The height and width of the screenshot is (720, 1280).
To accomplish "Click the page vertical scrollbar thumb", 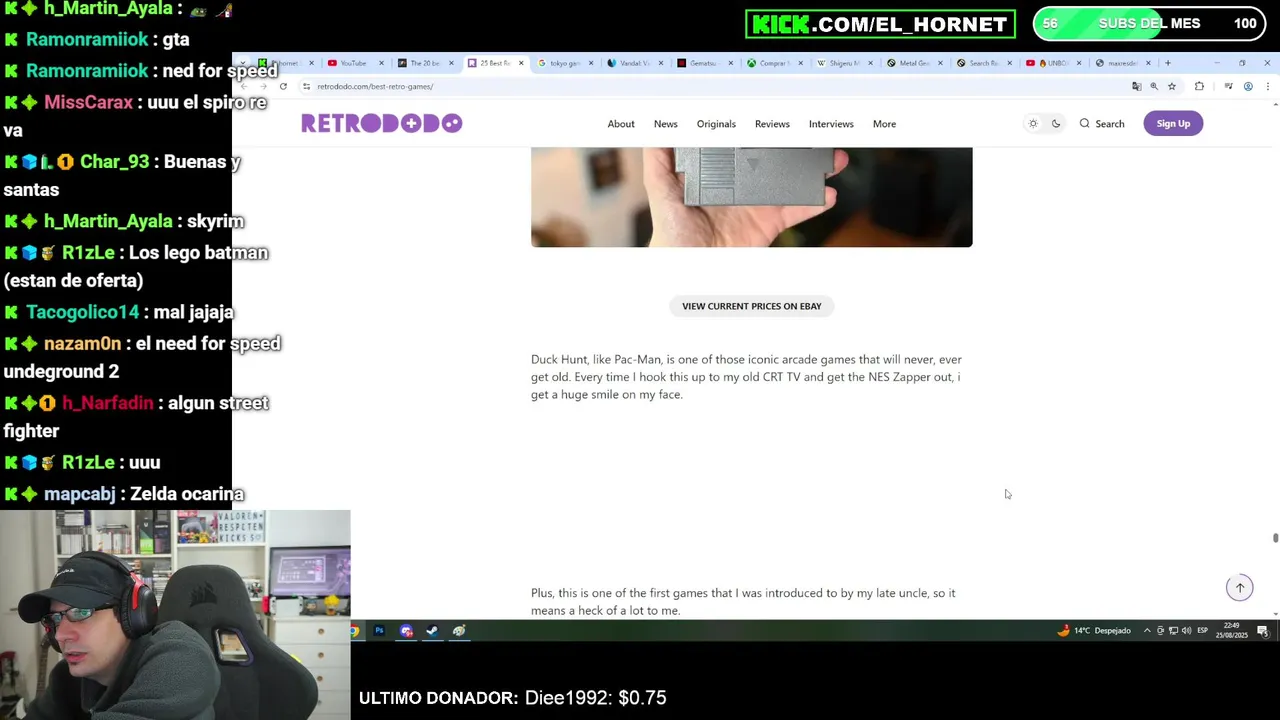I will point(1275,538).
